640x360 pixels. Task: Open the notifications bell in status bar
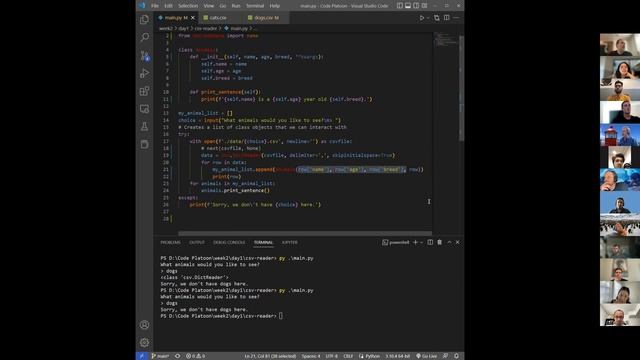456,356
